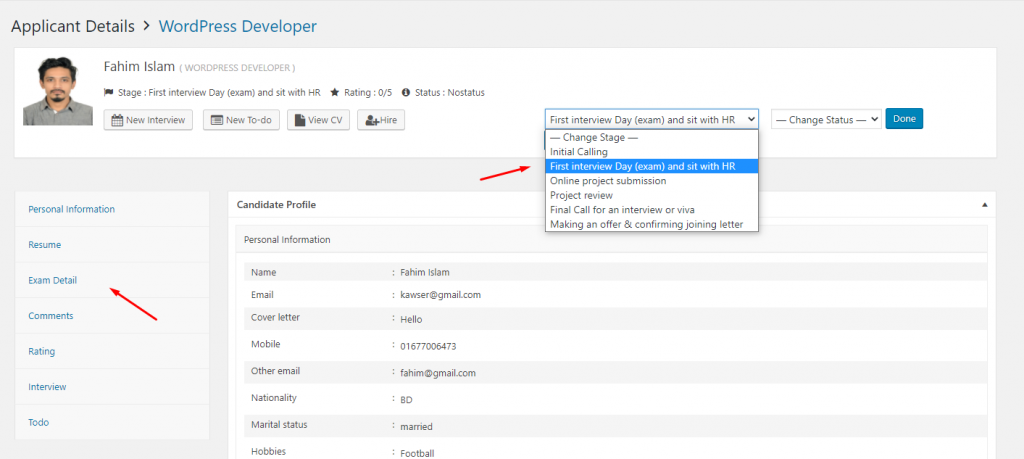
Task: Click the email kawser@gmail.com
Action: point(441,294)
